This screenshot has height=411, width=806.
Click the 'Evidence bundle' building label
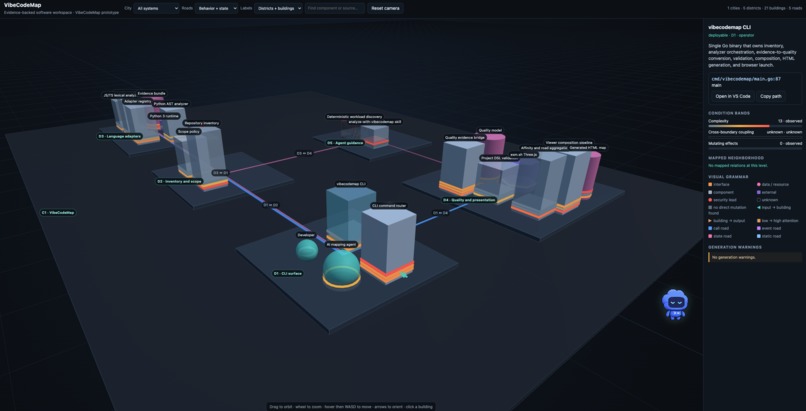click(x=151, y=94)
